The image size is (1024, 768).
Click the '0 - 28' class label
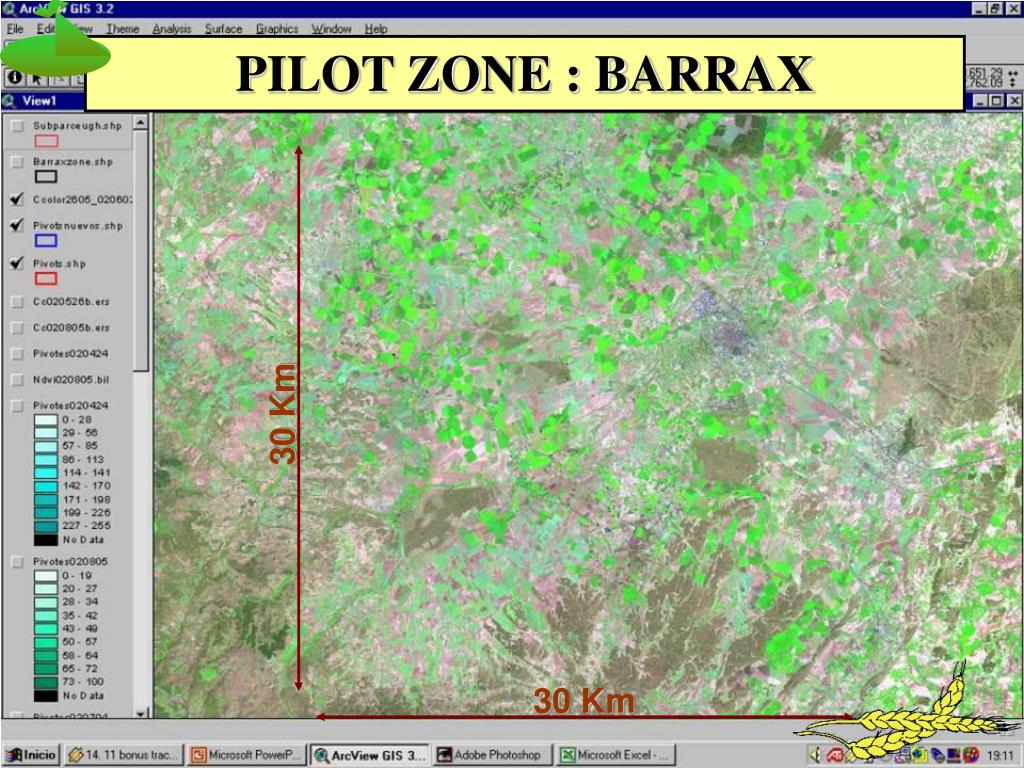pyautogui.click(x=77, y=420)
